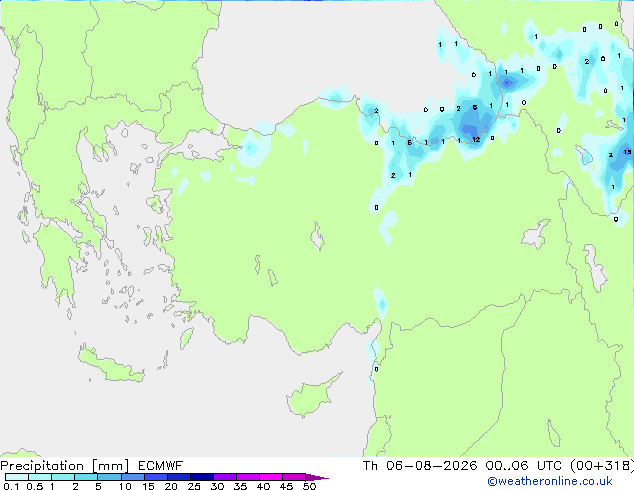The width and height of the screenshot is (634, 490).
Task: Click the lightest 0.1–0.5 mm legend swatch
Action: point(17,477)
